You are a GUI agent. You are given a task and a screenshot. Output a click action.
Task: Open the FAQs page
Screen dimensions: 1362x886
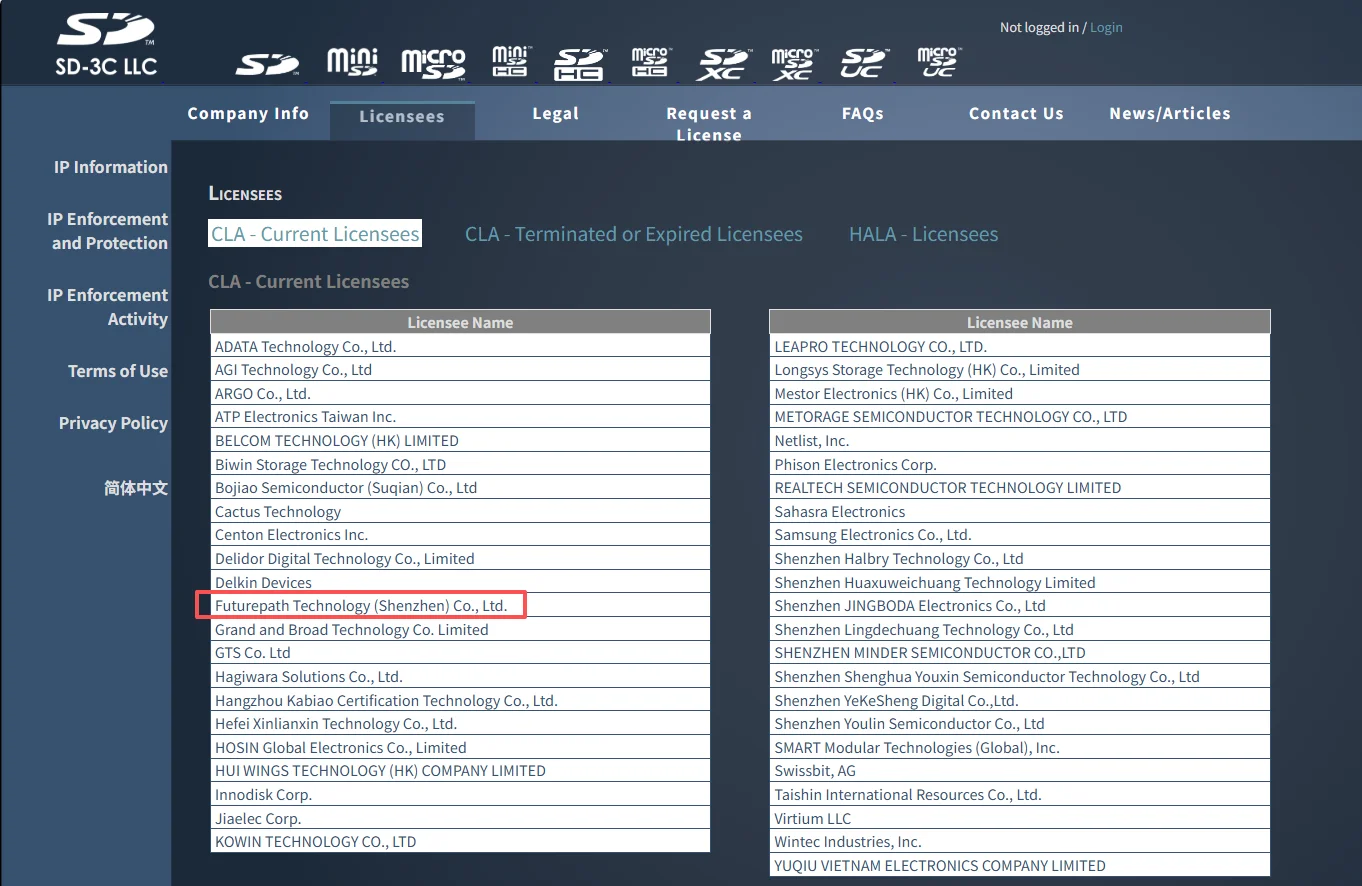pyautogui.click(x=863, y=113)
